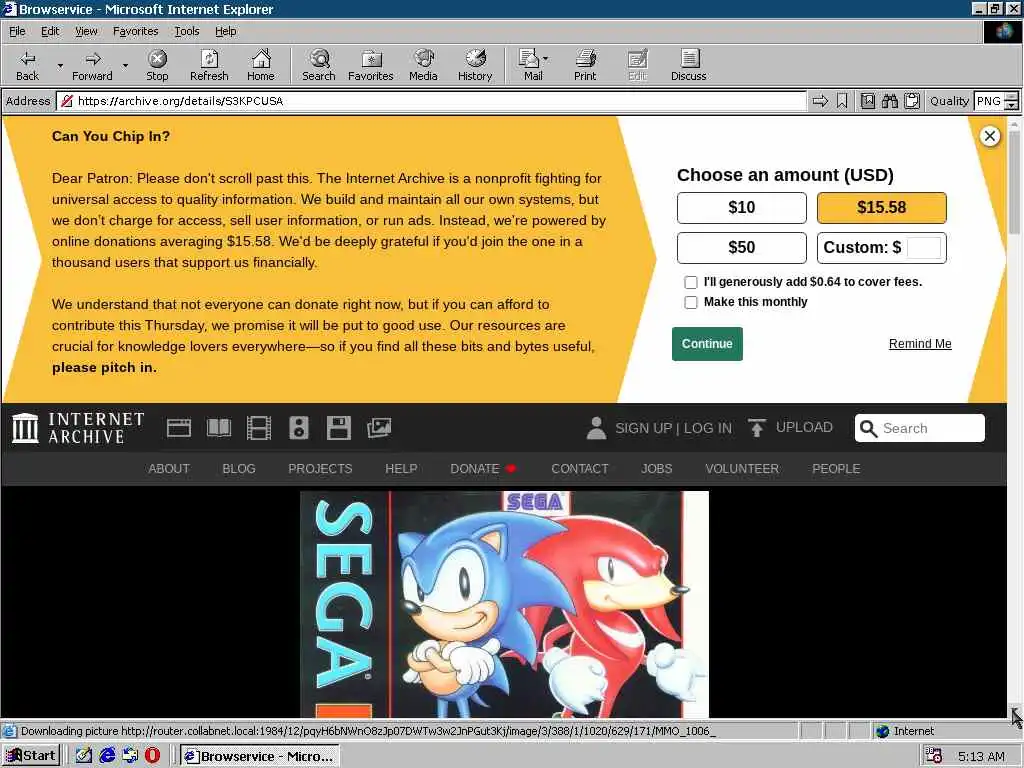
Task: Open the Media toolbar pane
Action: (423, 65)
